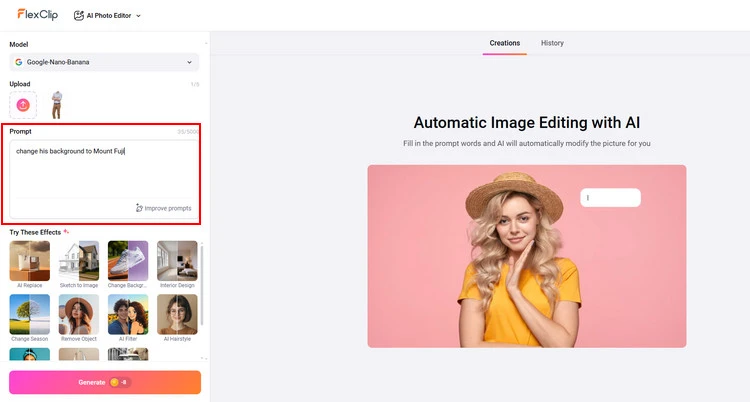Click the FlexClip logo
The height and width of the screenshot is (402, 750).
click(x=36, y=15)
